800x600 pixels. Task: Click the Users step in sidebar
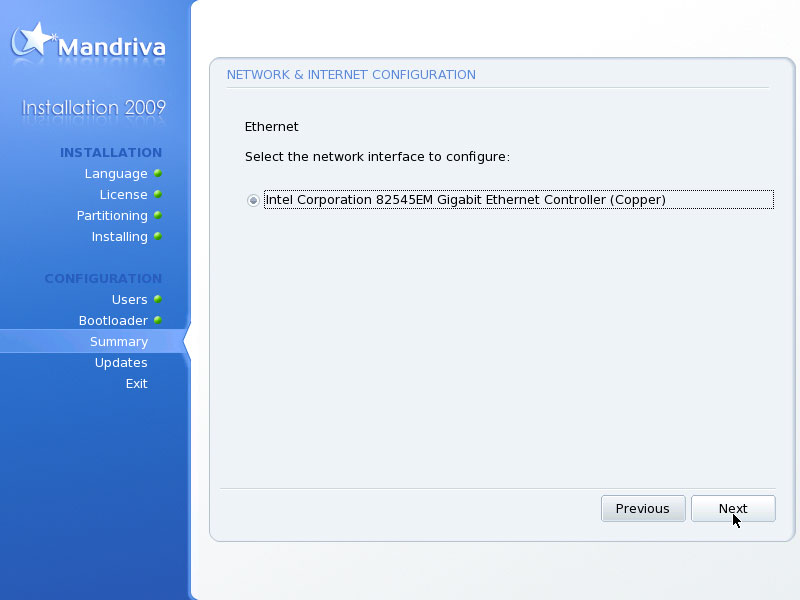click(x=130, y=299)
